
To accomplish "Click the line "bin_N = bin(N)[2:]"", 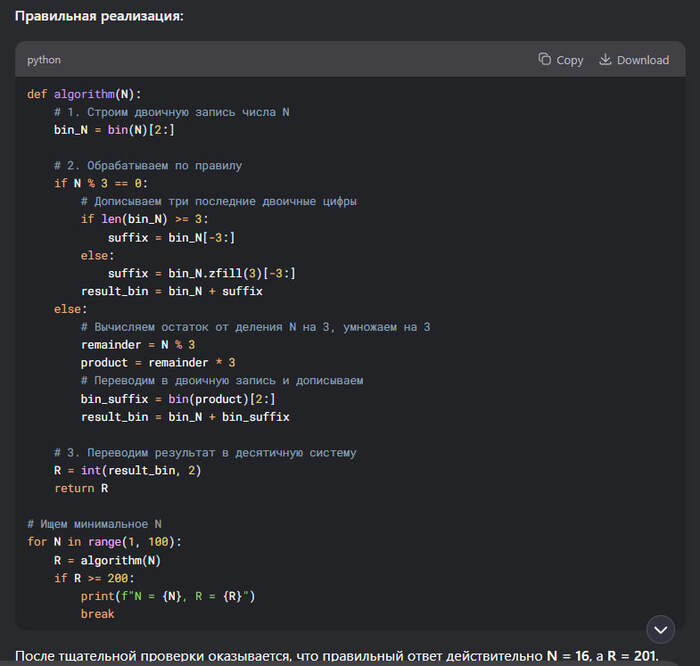I will [x=115, y=130].
